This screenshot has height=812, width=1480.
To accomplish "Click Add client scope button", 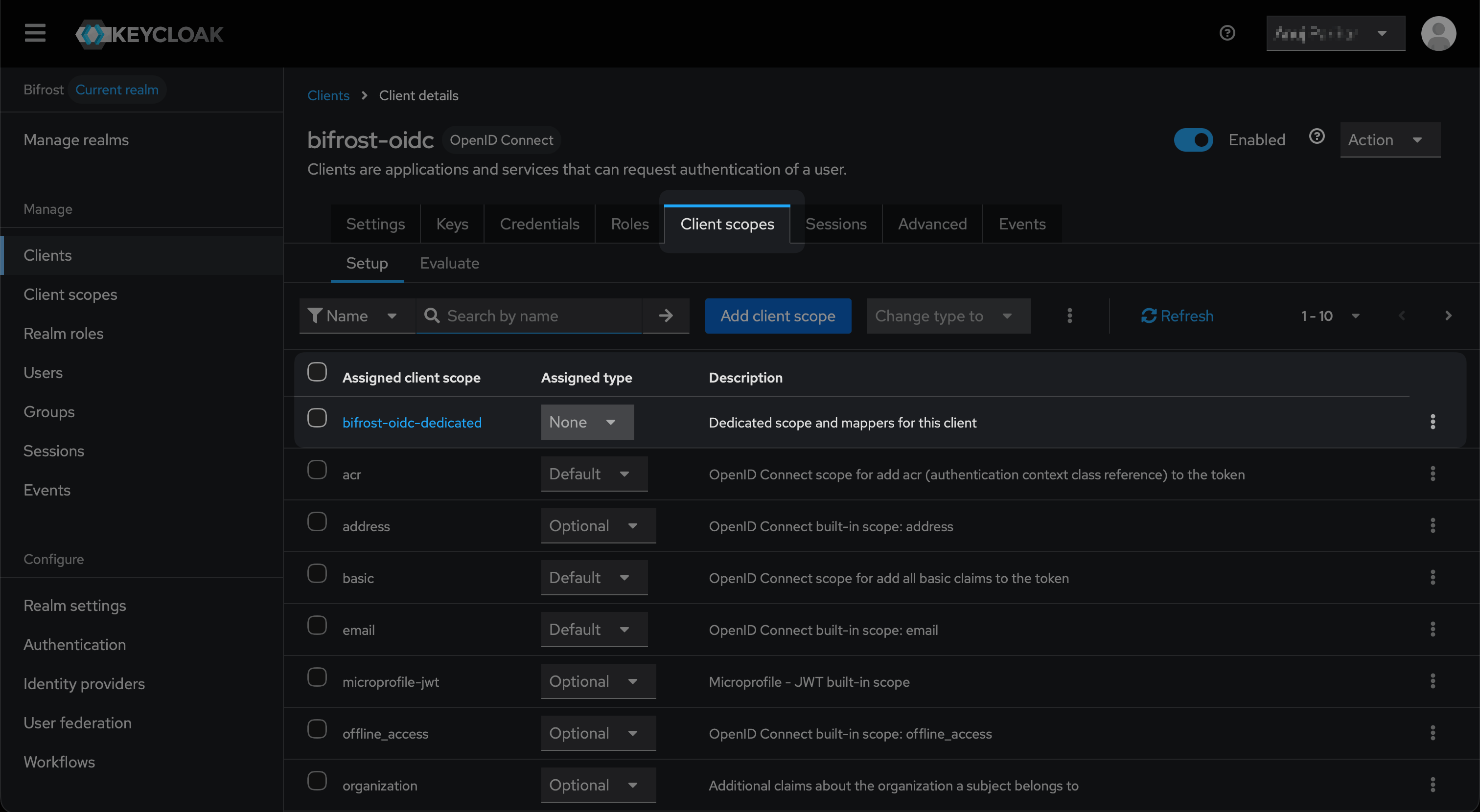I will point(778,316).
